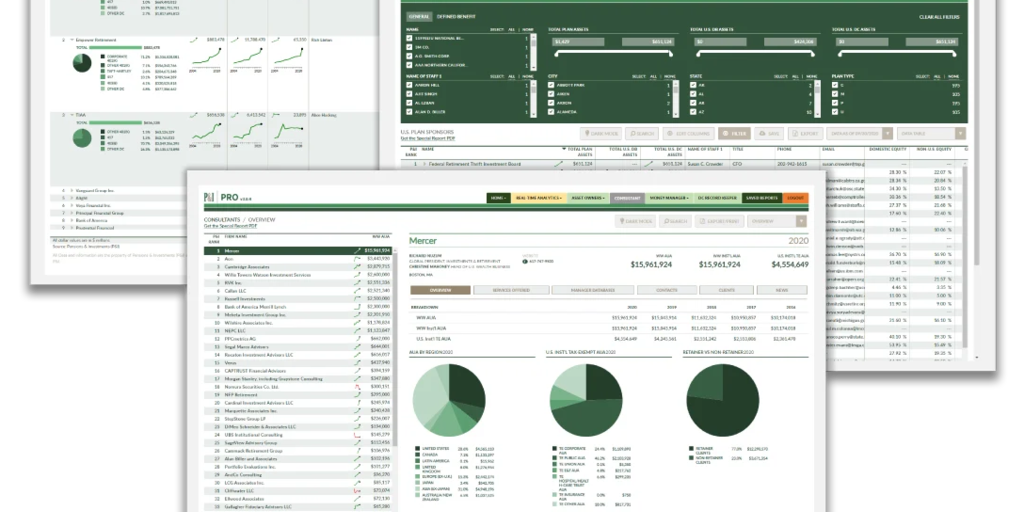1024x512 pixels.
Task: Open the Data As Of date dropdown
Action: point(859,133)
